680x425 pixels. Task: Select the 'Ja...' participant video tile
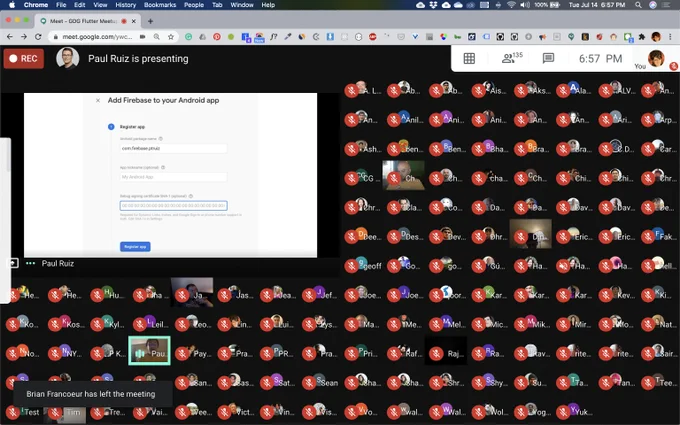[x=192, y=293]
